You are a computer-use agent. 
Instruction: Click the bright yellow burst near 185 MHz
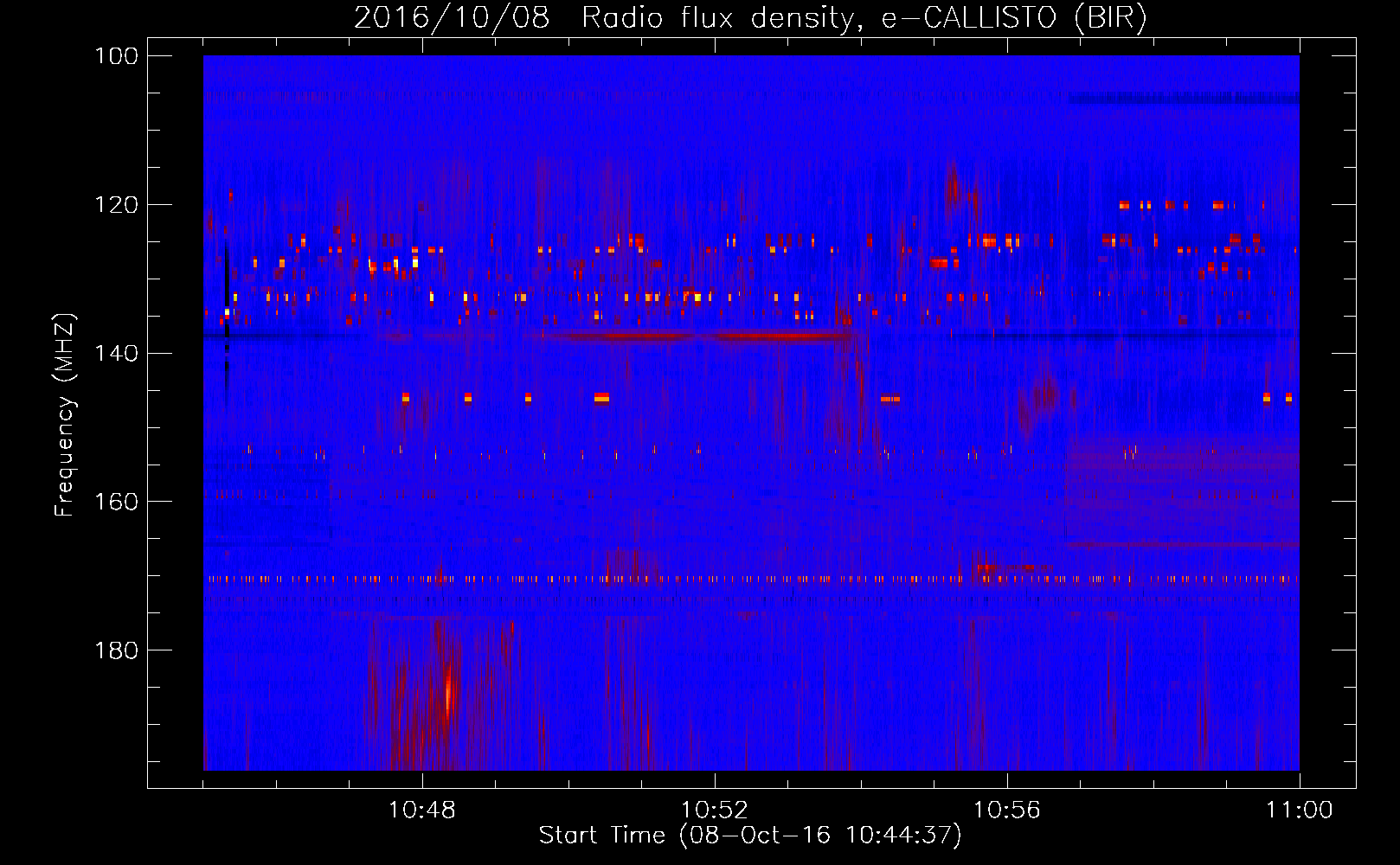(x=448, y=692)
